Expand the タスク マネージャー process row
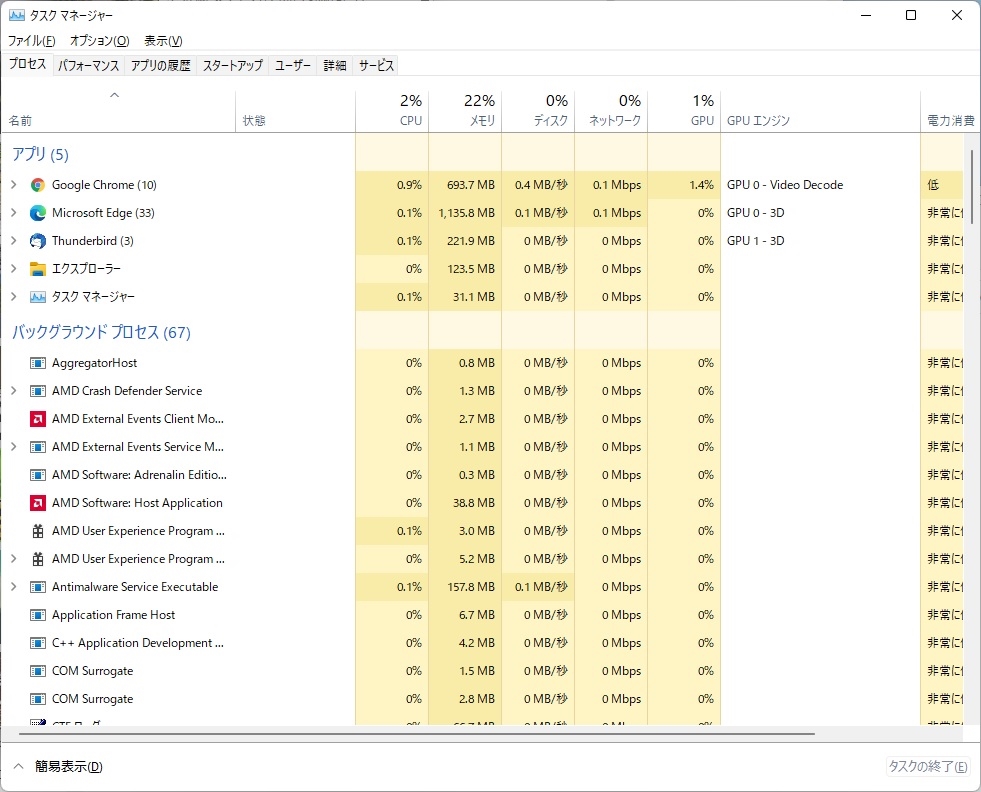This screenshot has width=981, height=792. [x=14, y=297]
